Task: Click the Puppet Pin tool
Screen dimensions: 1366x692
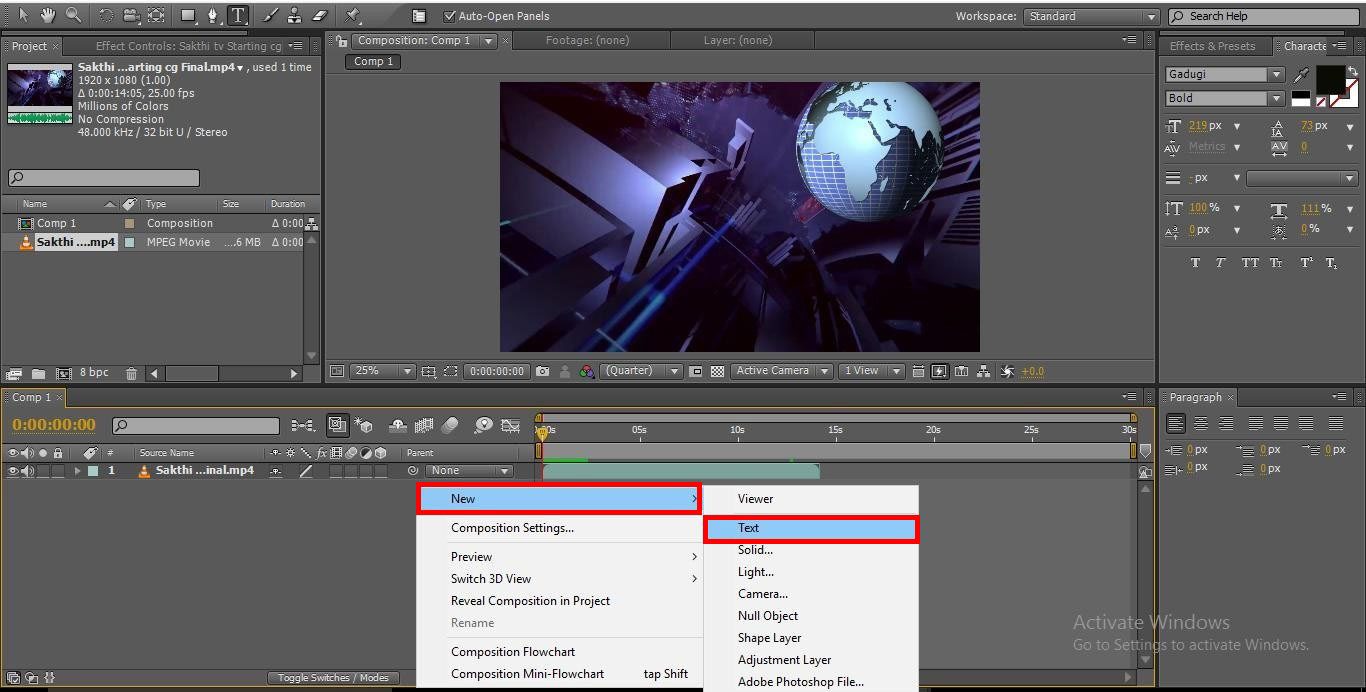Action: (x=352, y=16)
